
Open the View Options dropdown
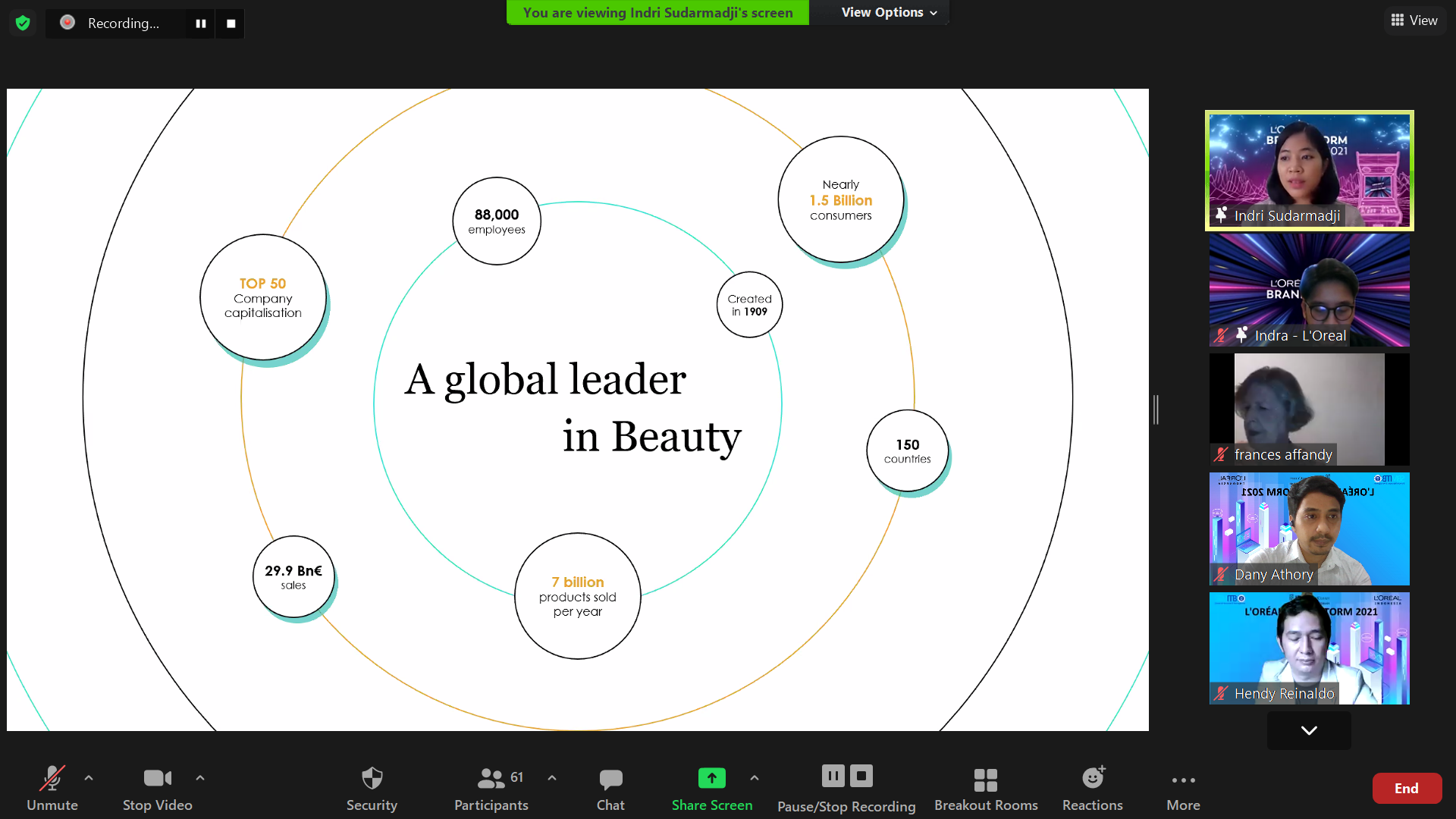[x=889, y=12]
